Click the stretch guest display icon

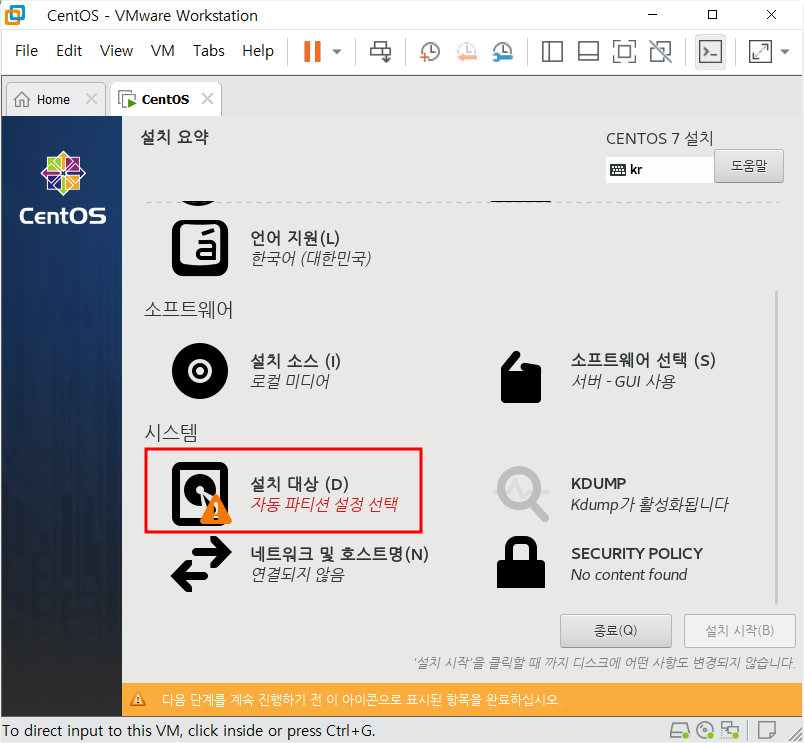(760, 51)
